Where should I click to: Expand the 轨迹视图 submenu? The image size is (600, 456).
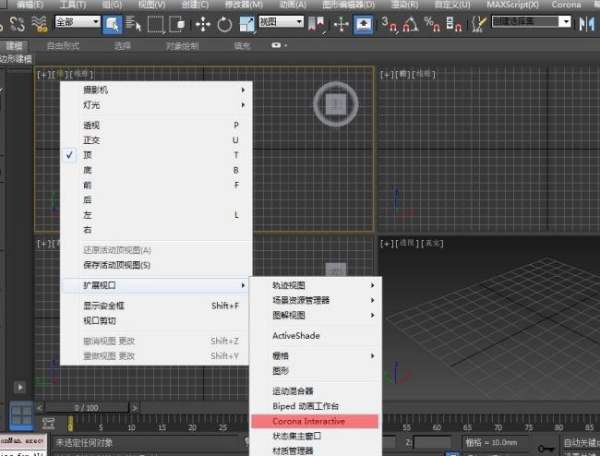(316, 285)
